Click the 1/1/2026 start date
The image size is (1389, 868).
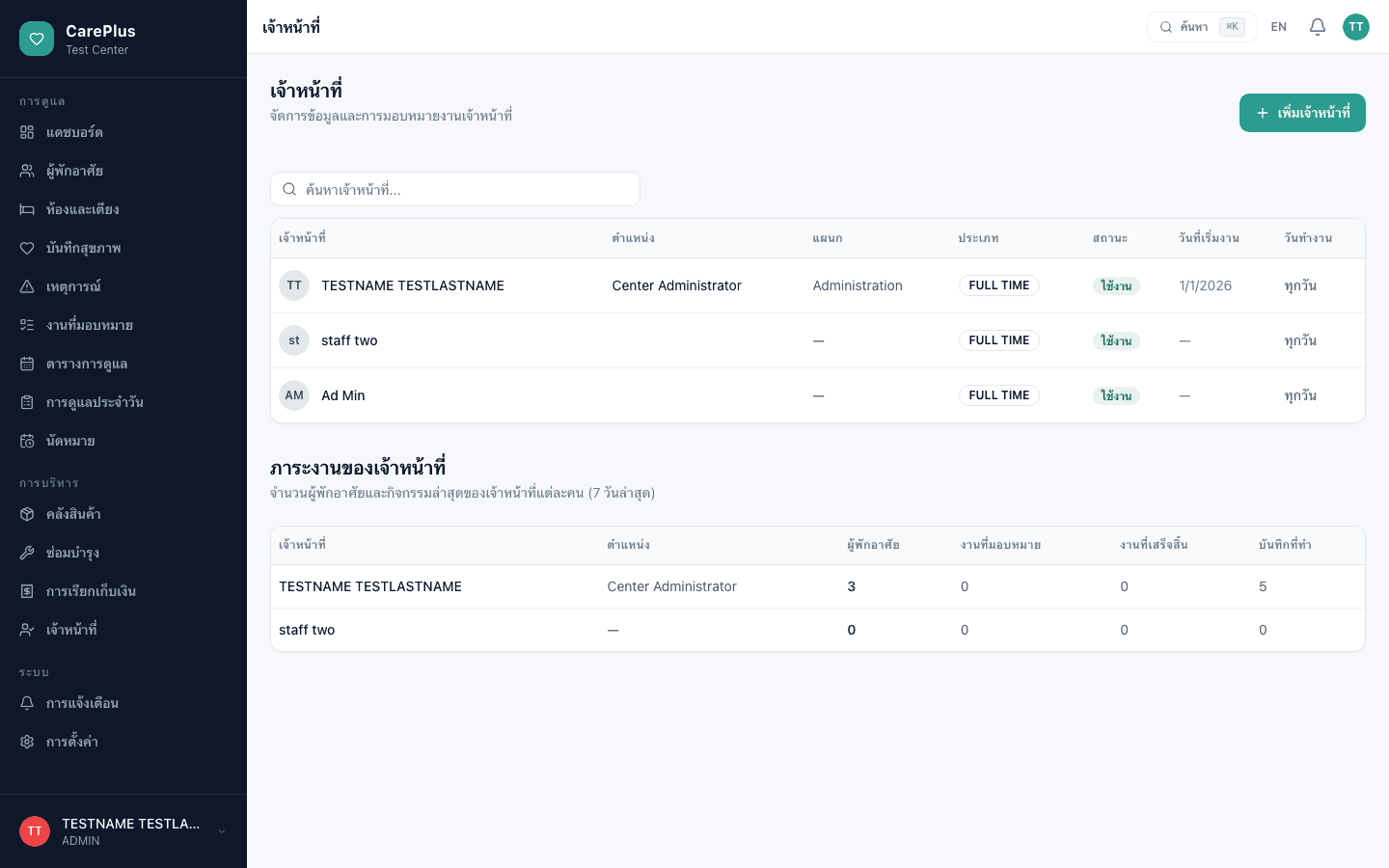[x=1205, y=285]
